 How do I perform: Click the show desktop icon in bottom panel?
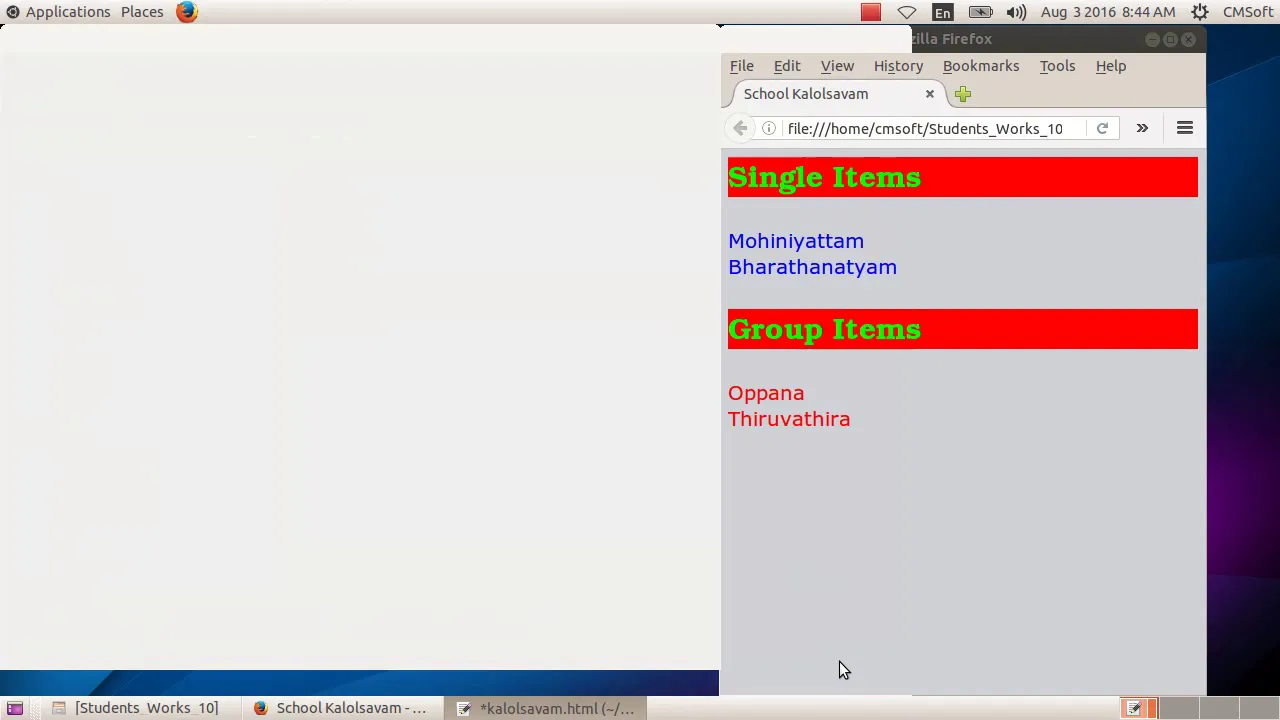pyautogui.click(x=15, y=708)
